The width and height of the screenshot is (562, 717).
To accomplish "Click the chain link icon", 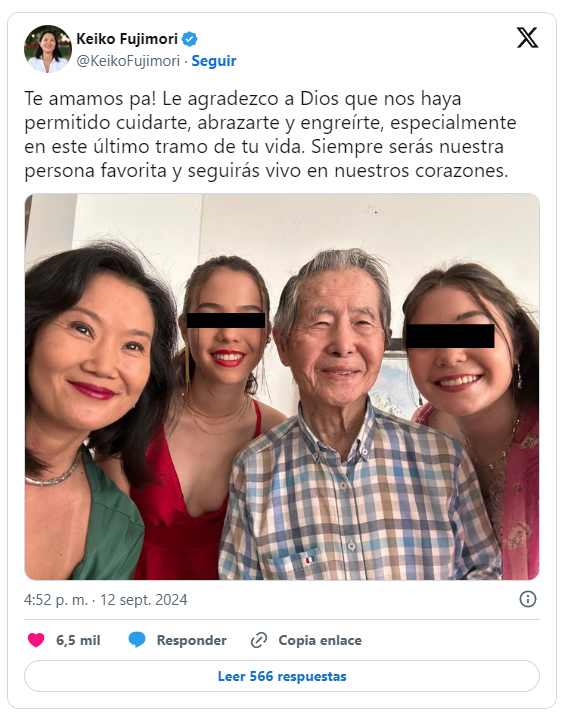I will coord(259,640).
